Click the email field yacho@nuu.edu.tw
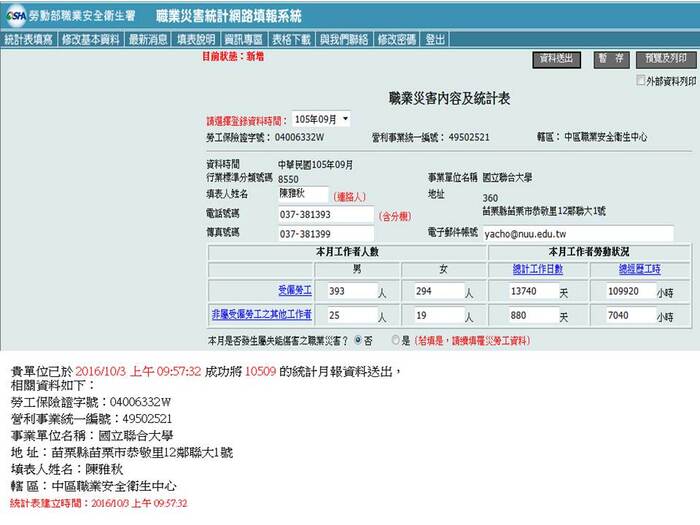The width and height of the screenshot is (700, 525). click(578, 233)
